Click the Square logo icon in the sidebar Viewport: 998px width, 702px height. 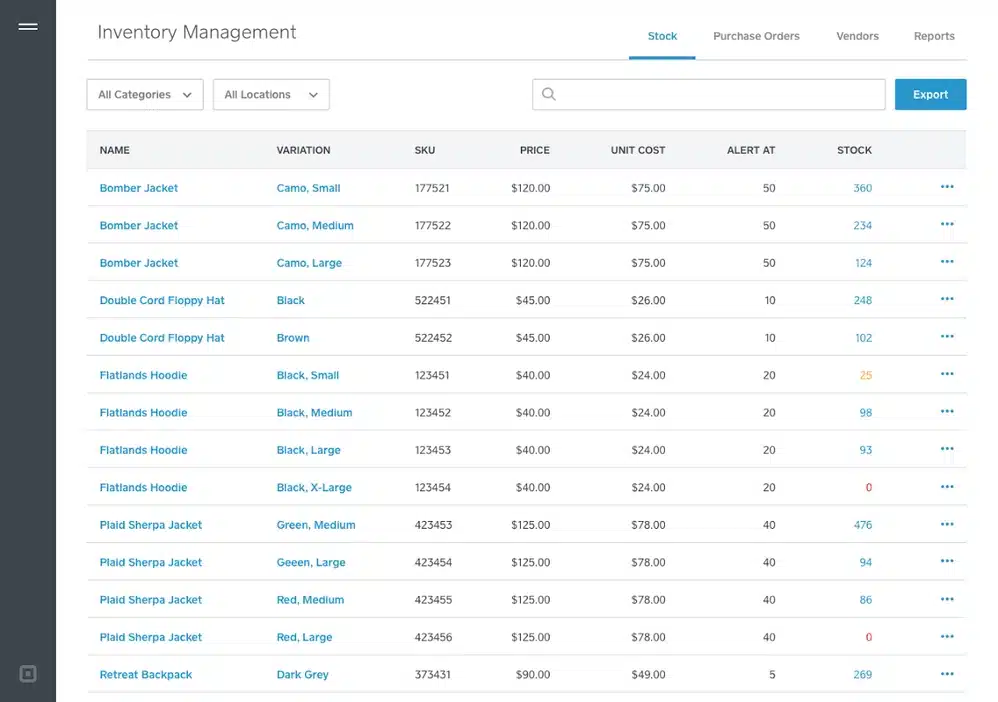[x=28, y=674]
